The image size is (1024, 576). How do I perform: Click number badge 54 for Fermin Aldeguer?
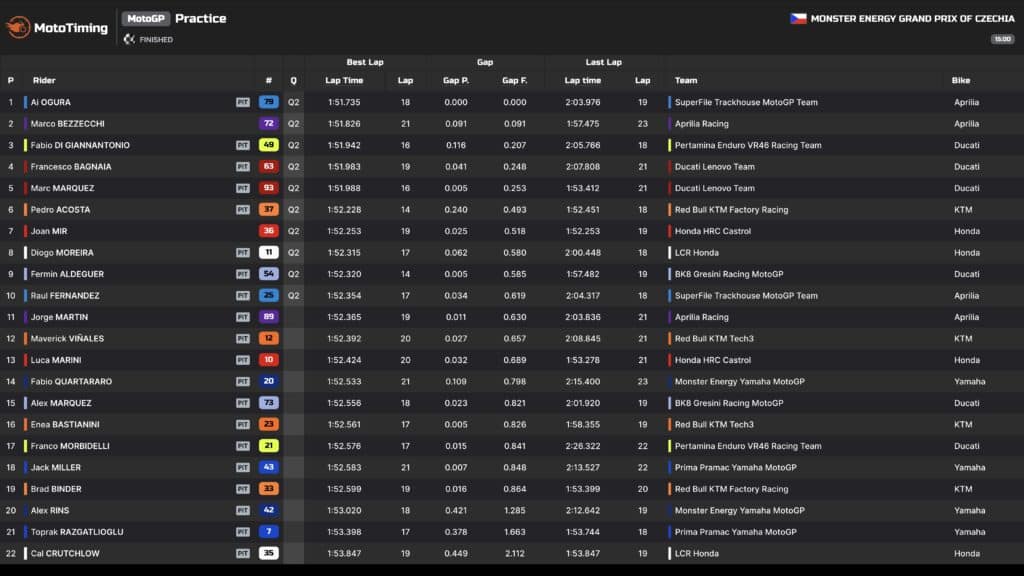tap(268, 274)
